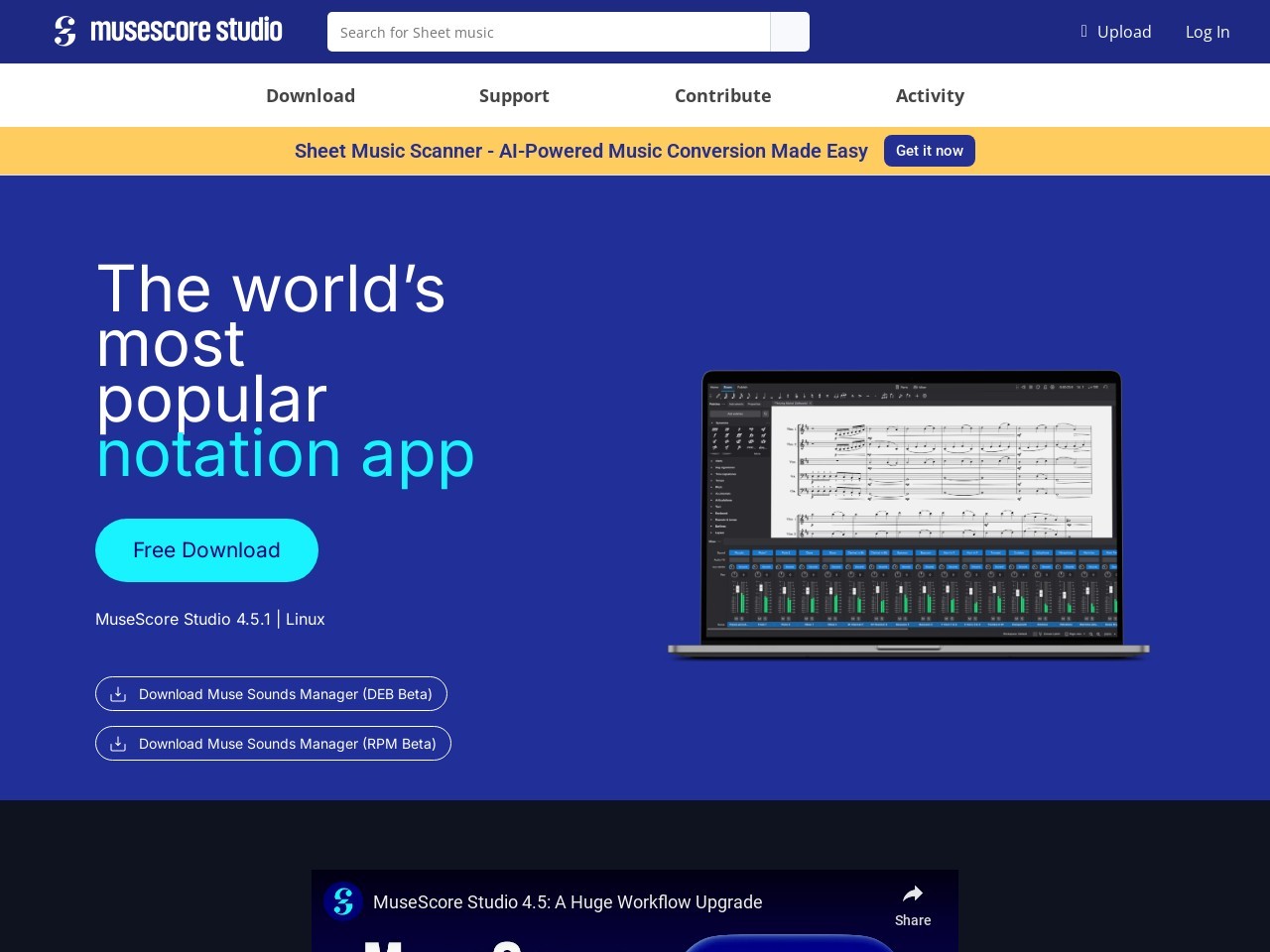The image size is (1270, 952).
Task: Open the Log In page
Action: [x=1207, y=32]
